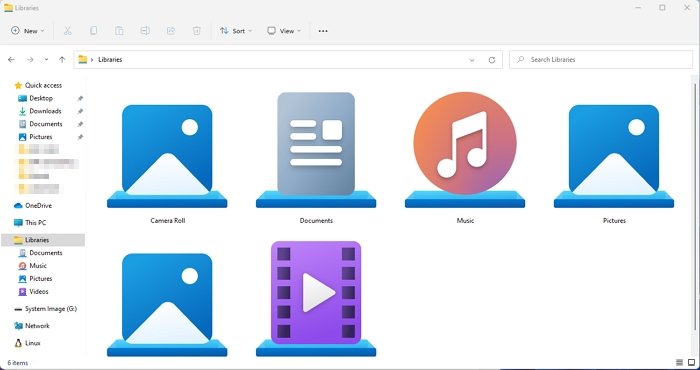Click the pin icon beside Downloads

click(x=80, y=111)
